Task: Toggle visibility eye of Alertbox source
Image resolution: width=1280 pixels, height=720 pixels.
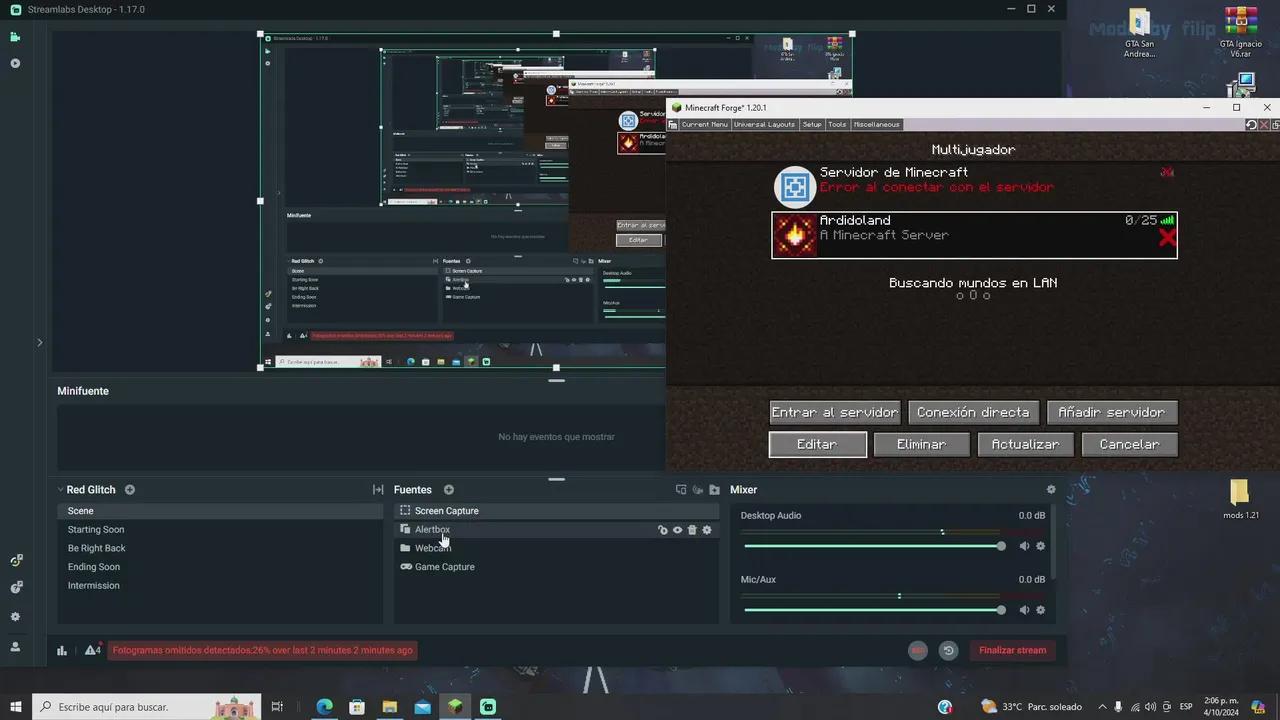Action: click(677, 530)
